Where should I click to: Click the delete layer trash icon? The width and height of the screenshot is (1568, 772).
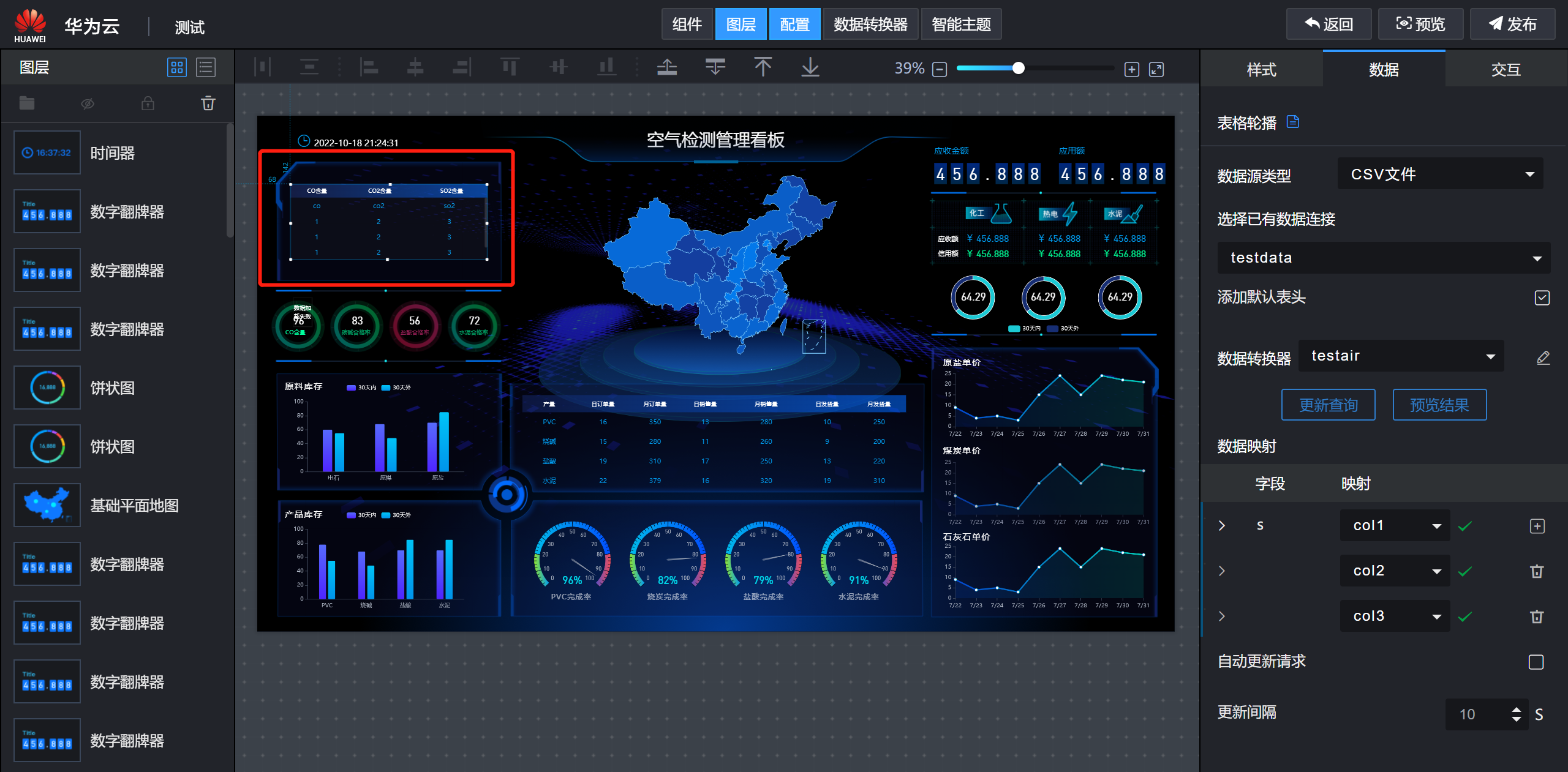(x=208, y=103)
